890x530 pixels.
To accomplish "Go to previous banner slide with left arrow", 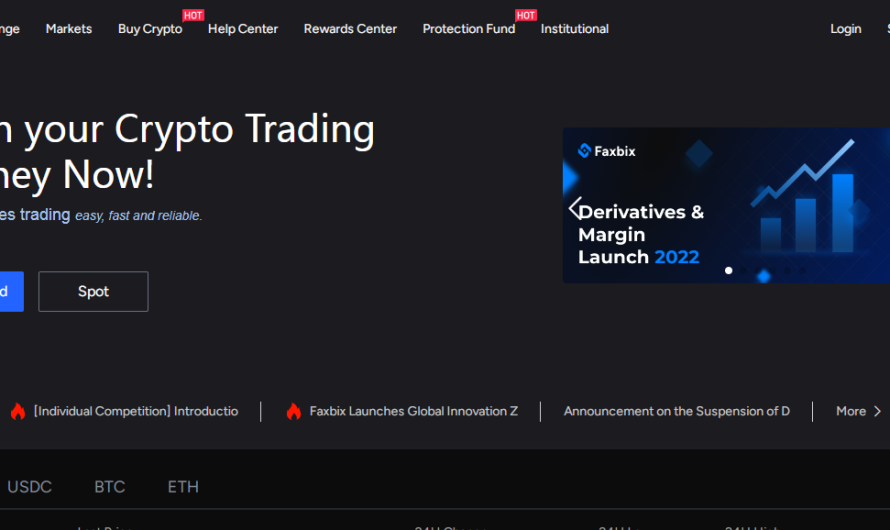I will pyautogui.click(x=574, y=208).
